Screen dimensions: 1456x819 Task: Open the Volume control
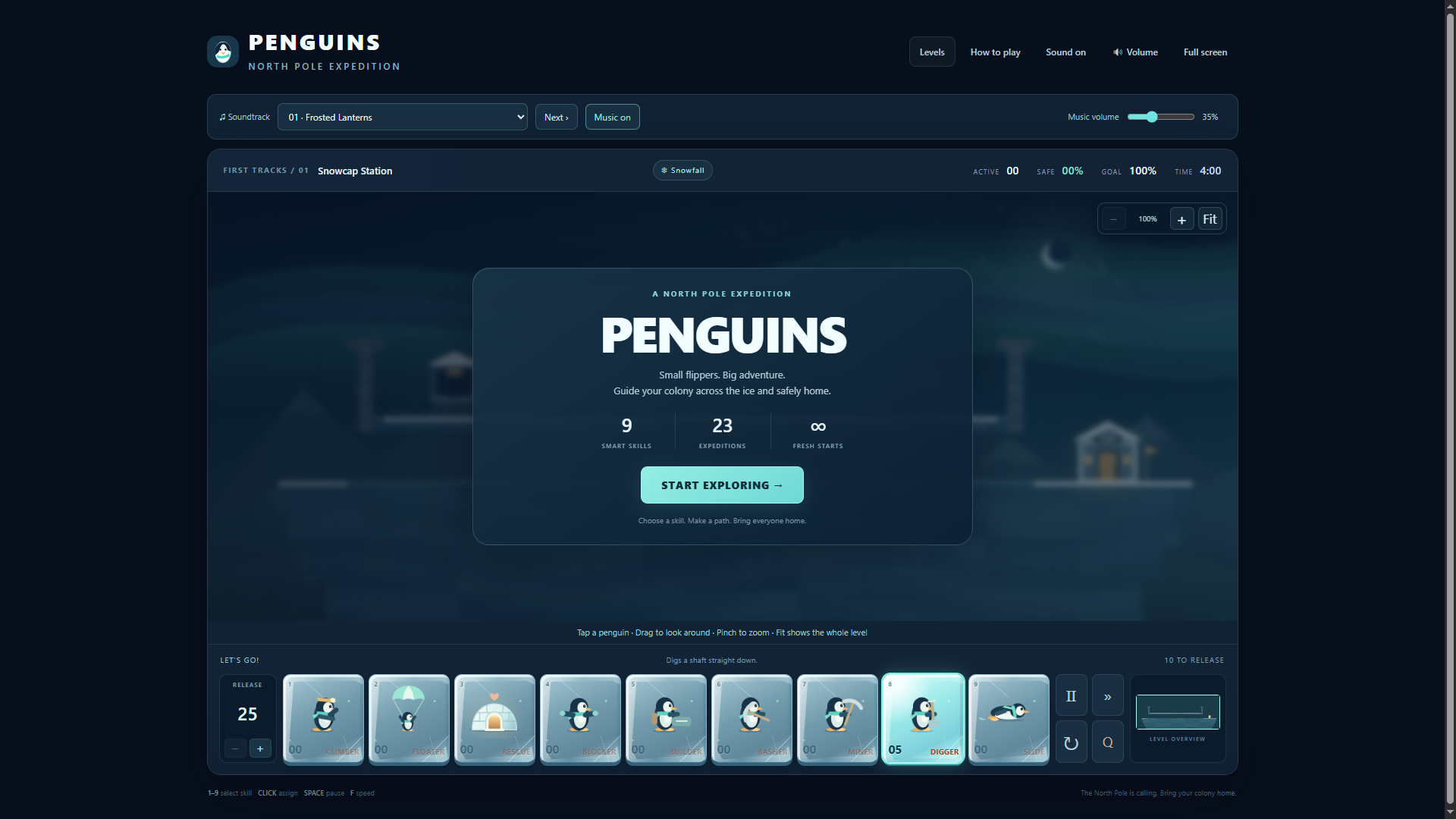pyautogui.click(x=1134, y=52)
